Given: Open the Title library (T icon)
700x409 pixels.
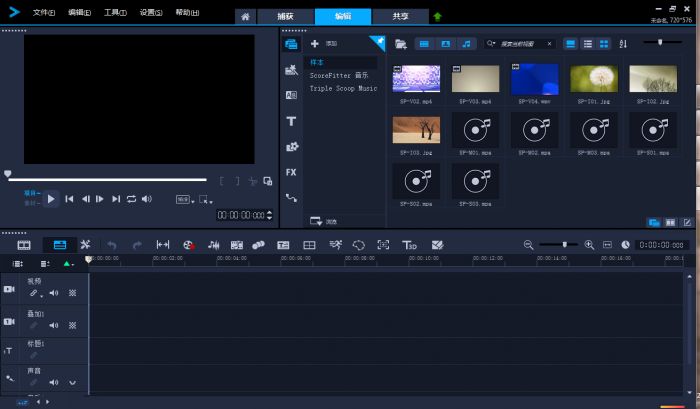Looking at the screenshot, I should [291, 121].
